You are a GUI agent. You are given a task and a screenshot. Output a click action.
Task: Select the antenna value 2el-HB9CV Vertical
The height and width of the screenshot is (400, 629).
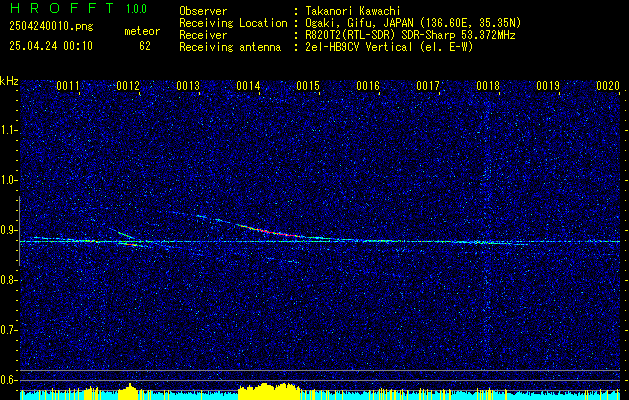coord(359,47)
